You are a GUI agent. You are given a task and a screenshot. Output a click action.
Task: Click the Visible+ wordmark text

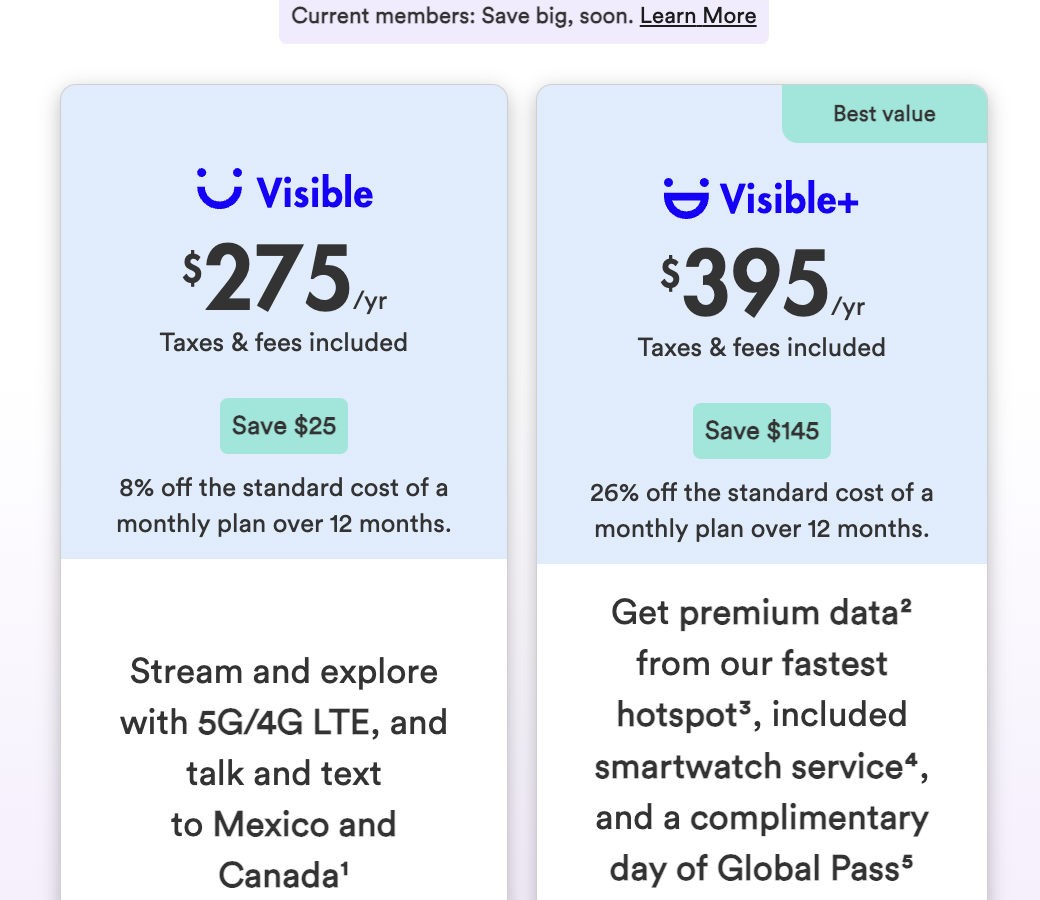789,199
